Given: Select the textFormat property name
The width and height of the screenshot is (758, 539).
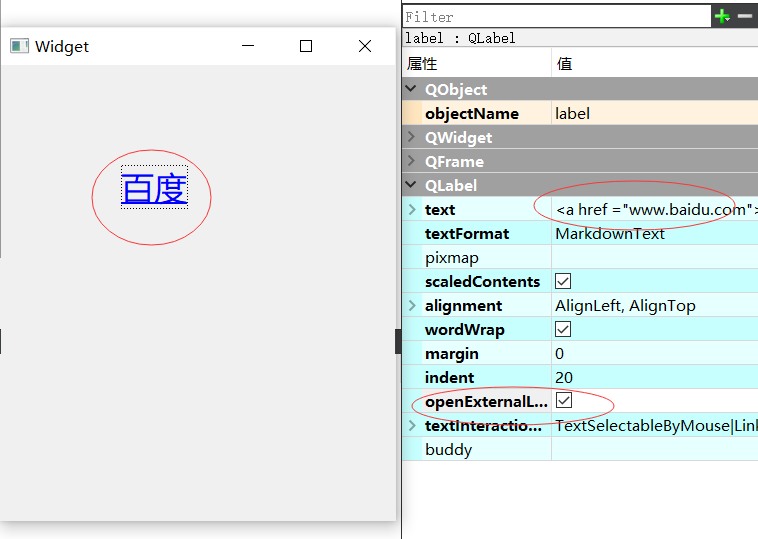Looking at the screenshot, I should (467, 233).
